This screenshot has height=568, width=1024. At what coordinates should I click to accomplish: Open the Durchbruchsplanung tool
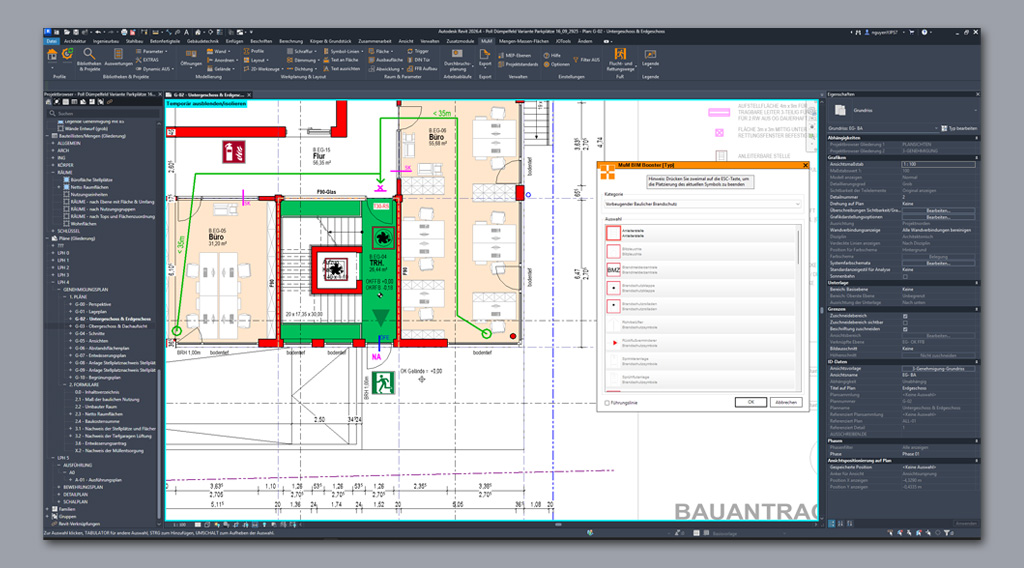coord(457,59)
